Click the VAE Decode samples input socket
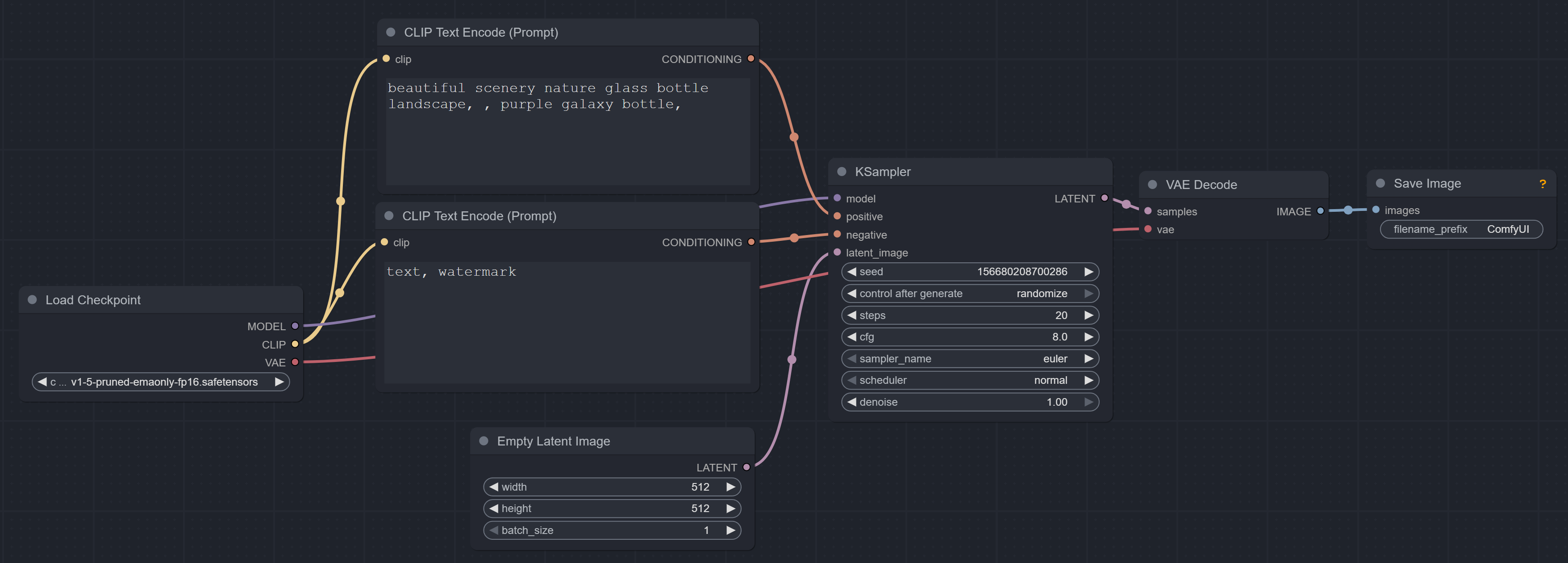Image resolution: width=1568 pixels, height=563 pixels. click(x=1147, y=211)
